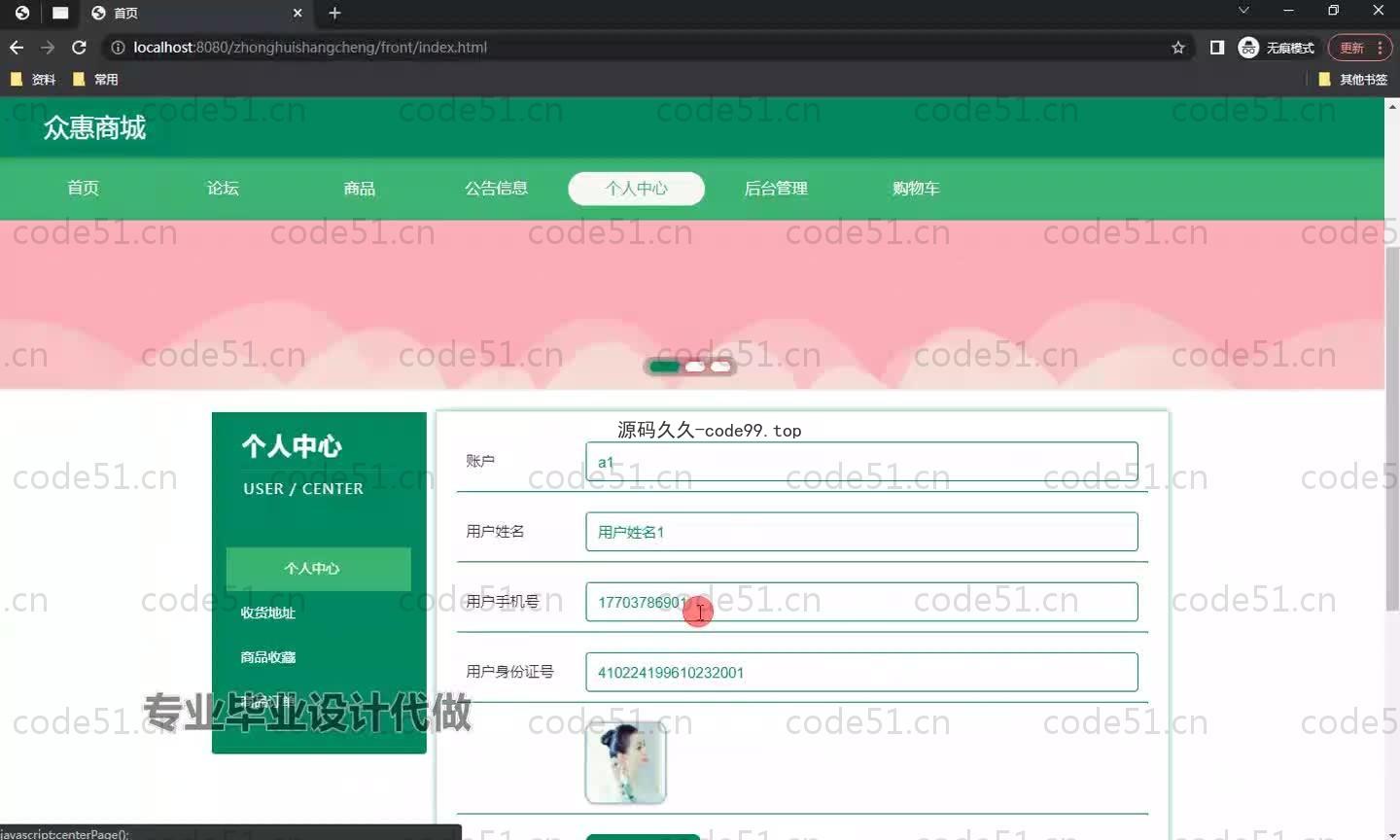1400x840 pixels.
Task: Go to 首页 in navigation bar
Action: click(84, 188)
